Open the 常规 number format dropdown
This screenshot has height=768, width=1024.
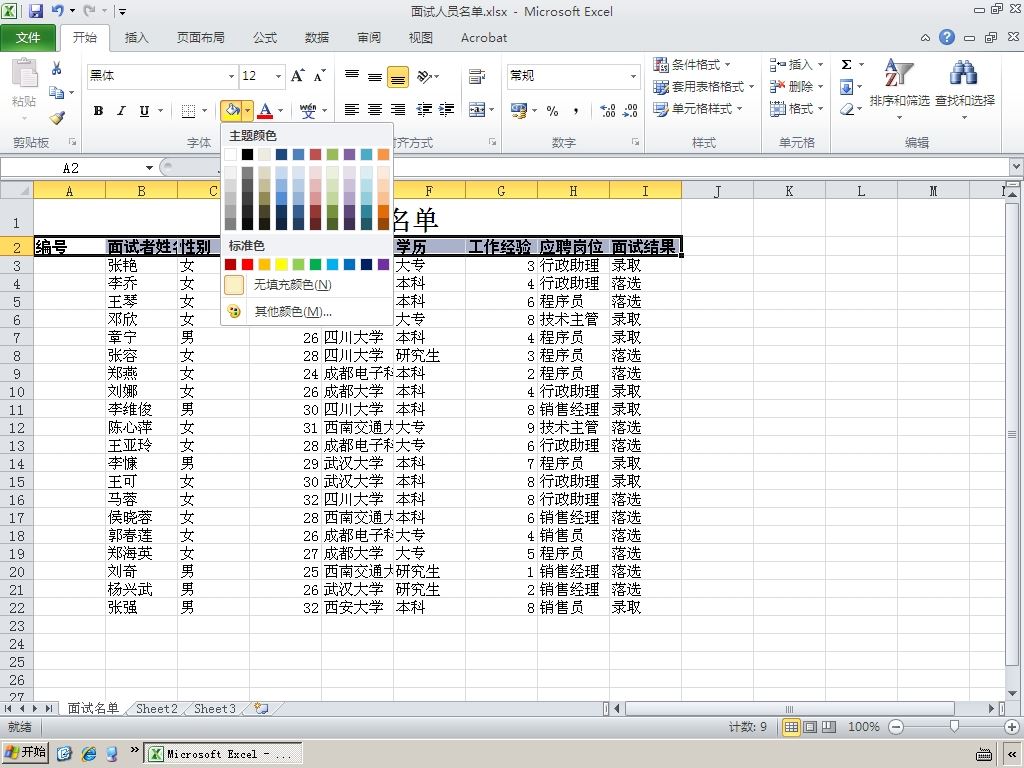633,76
